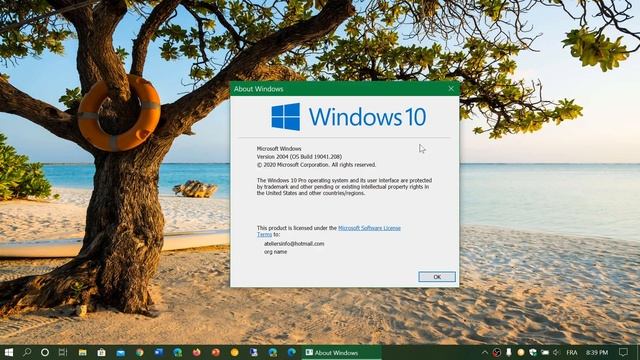Open the Windows Start menu

(x=9, y=352)
